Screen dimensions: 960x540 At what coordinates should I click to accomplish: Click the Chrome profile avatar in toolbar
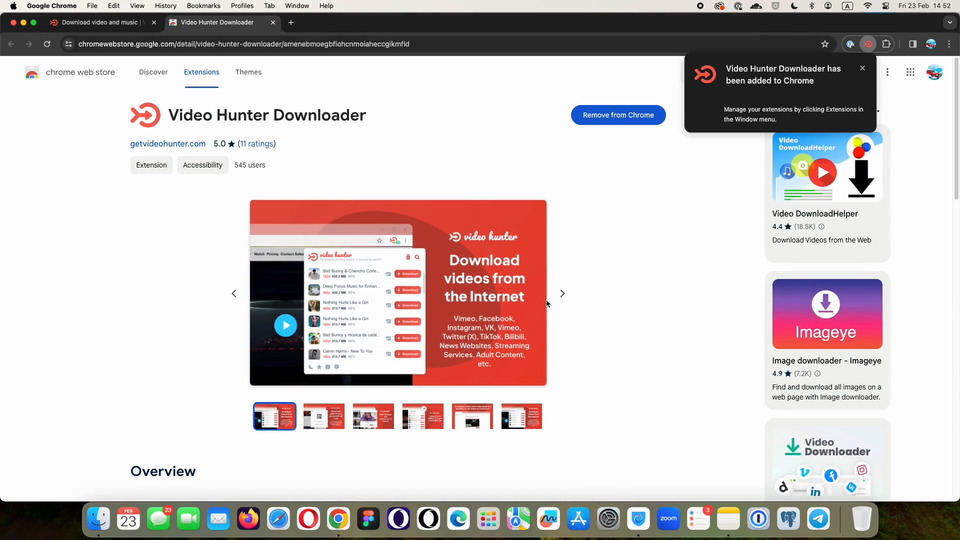[931, 44]
